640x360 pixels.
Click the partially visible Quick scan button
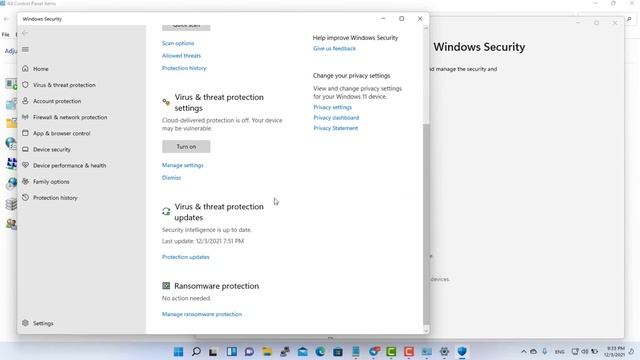point(186,27)
